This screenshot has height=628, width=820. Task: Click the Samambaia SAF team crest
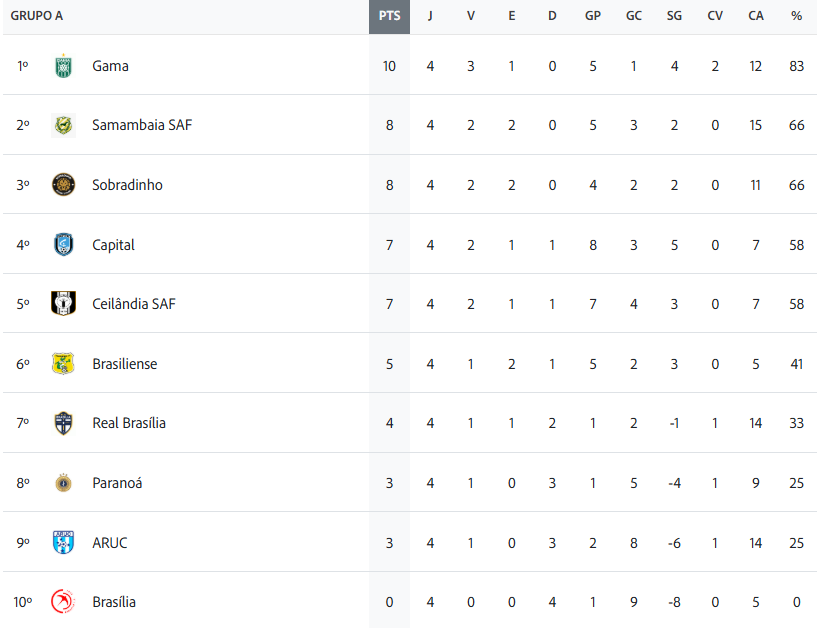pos(63,125)
